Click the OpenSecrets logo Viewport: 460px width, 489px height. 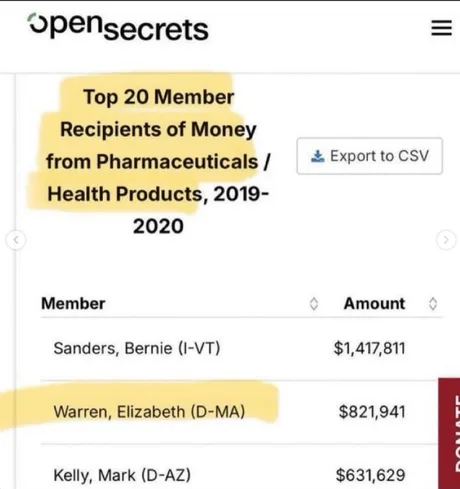click(x=118, y=27)
